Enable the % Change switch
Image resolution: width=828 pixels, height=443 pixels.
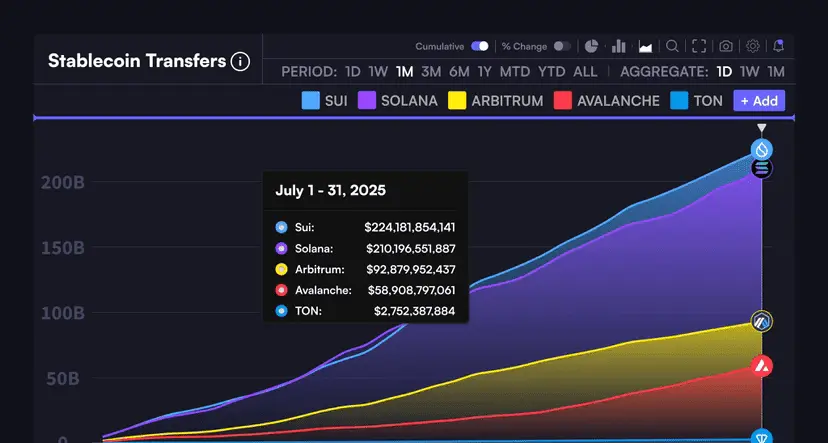click(x=562, y=46)
